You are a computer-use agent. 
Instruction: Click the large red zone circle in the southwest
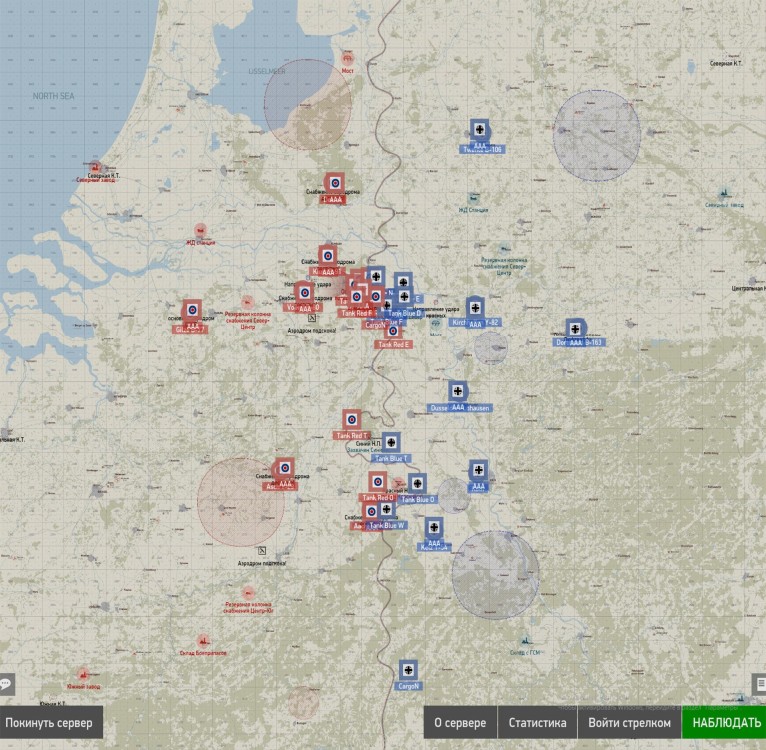tap(241, 502)
